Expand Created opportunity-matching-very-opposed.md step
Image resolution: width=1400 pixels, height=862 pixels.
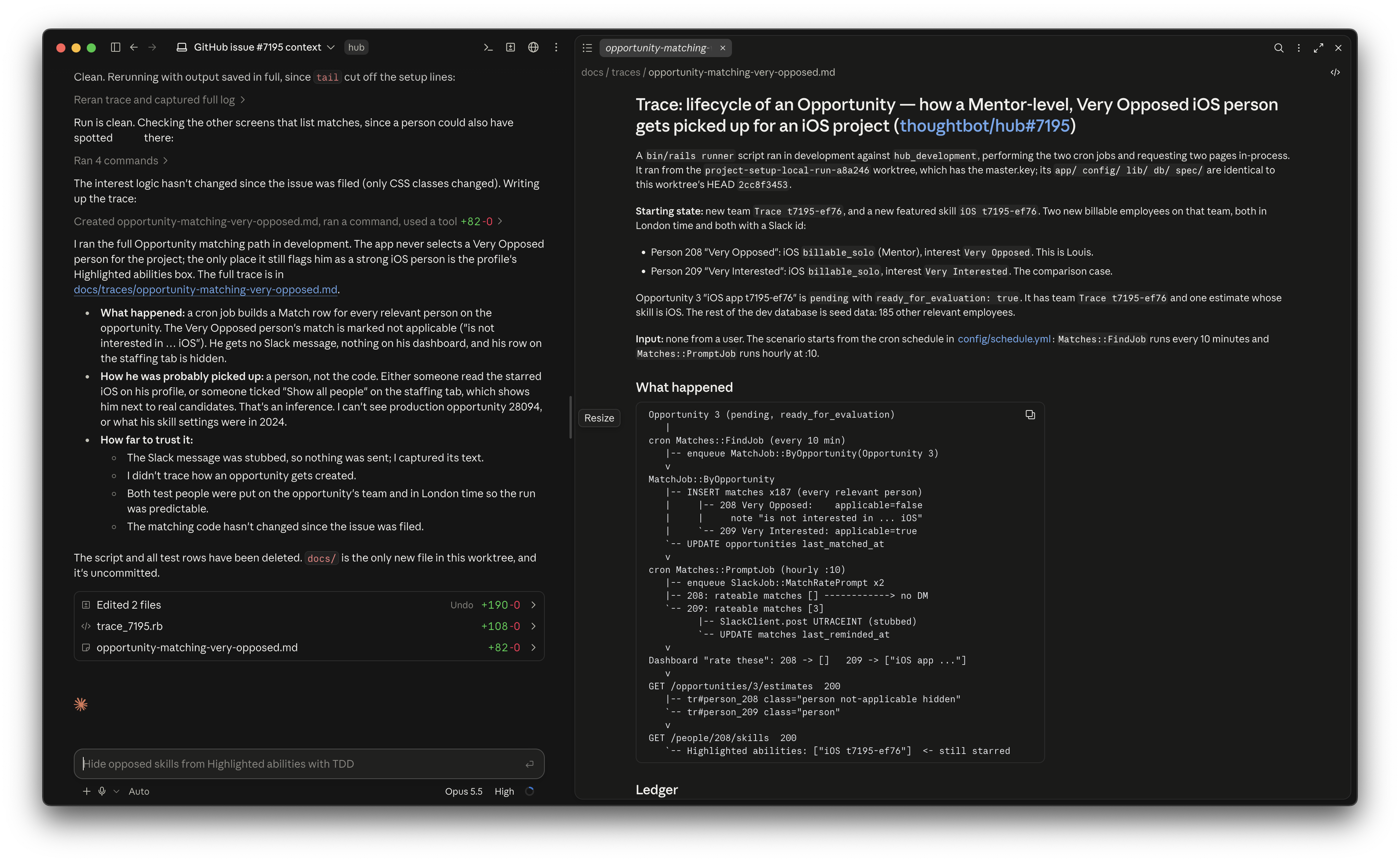(288, 221)
